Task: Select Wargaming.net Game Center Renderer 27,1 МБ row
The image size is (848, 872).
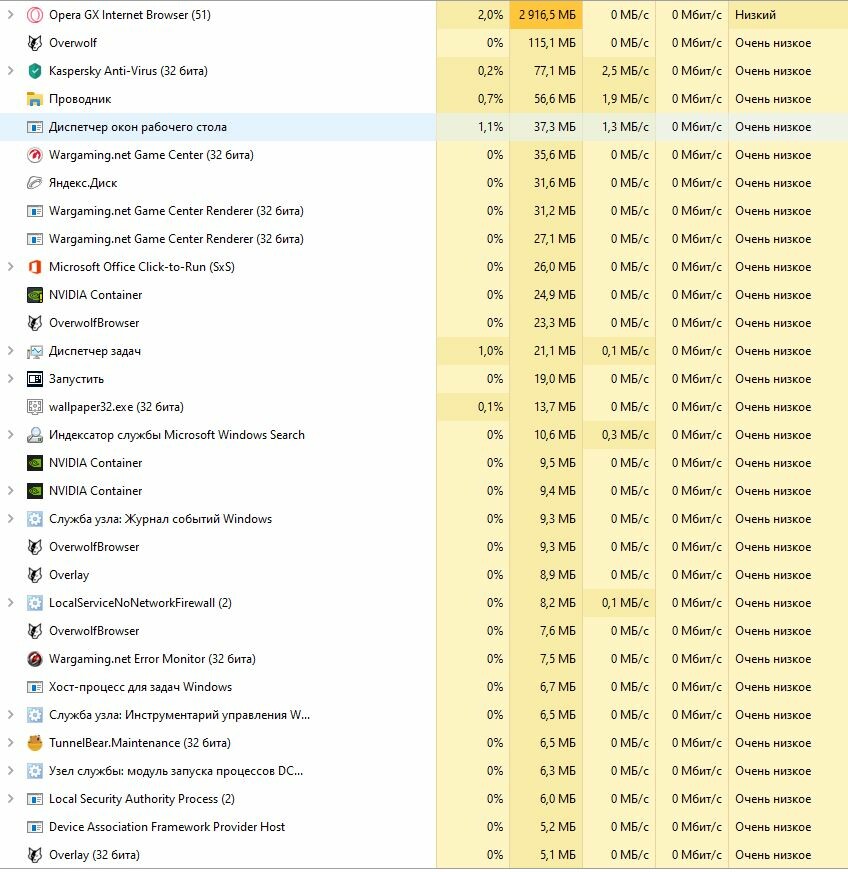Action: (x=424, y=239)
